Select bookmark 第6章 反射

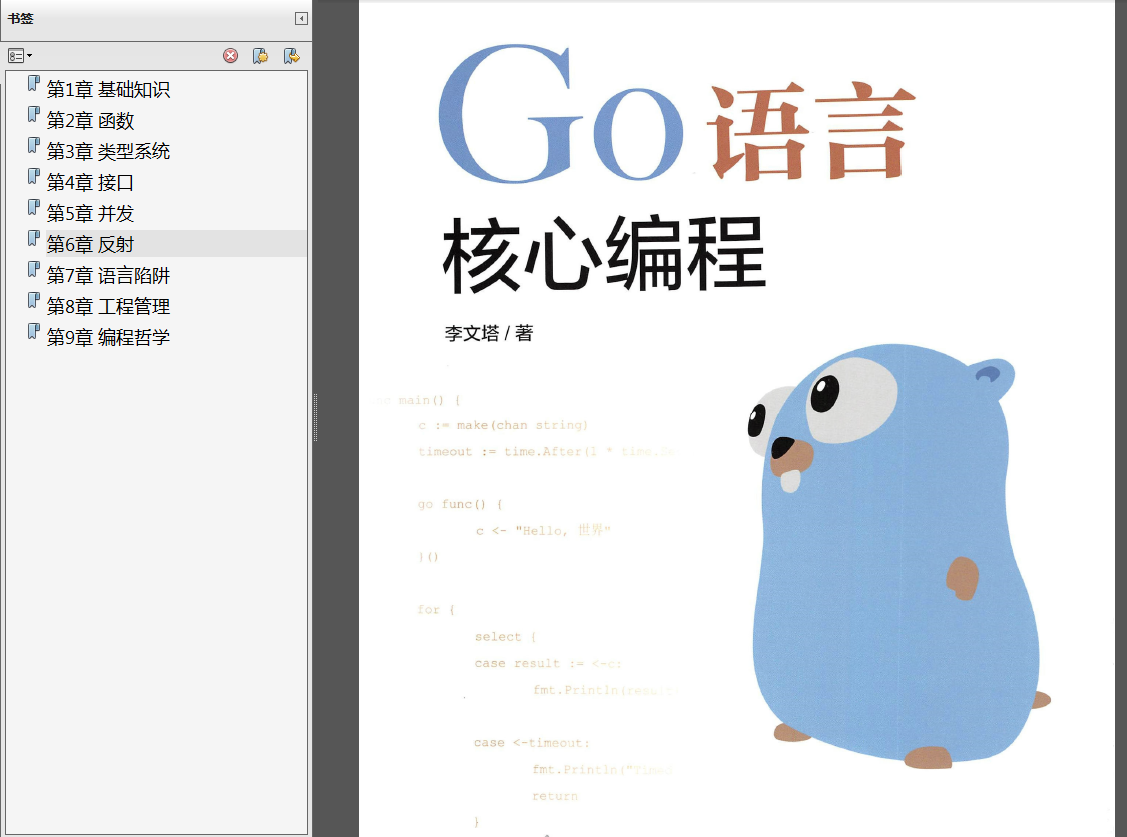pyautogui.click(x=91, y=244)
